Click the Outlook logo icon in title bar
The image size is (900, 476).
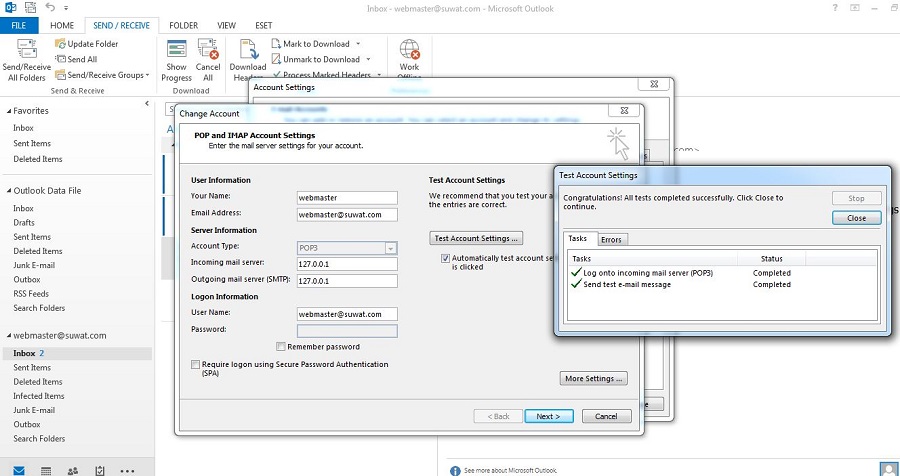[x=10, y=7]
